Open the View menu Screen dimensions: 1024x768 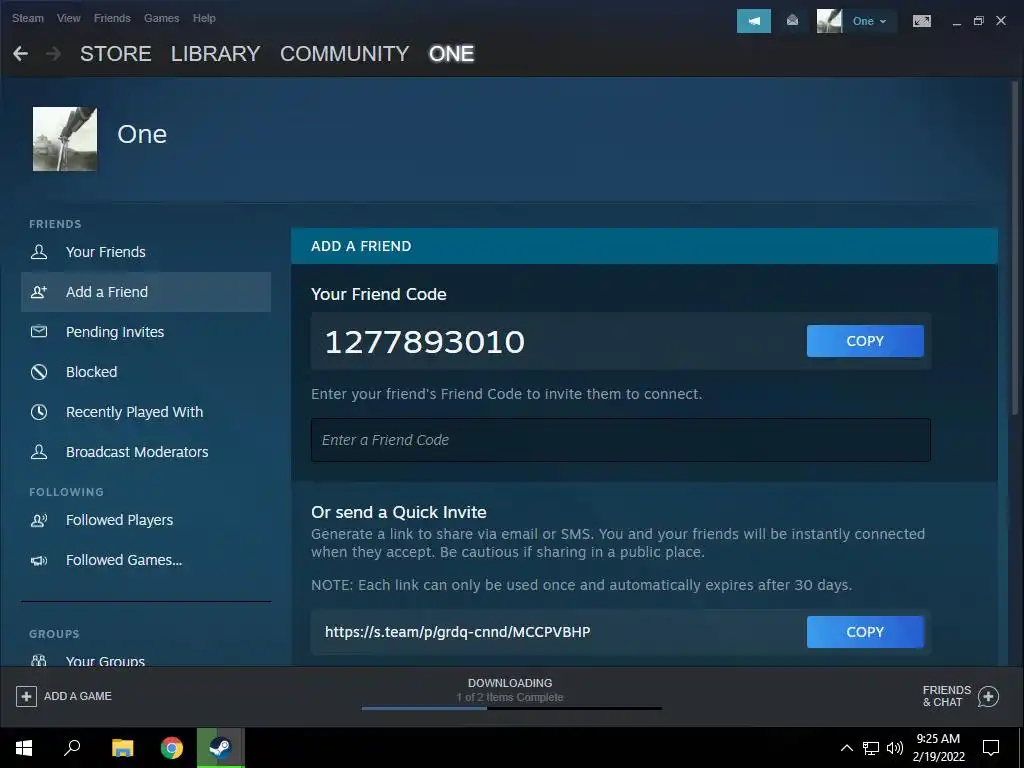click(x=69, y=18)
